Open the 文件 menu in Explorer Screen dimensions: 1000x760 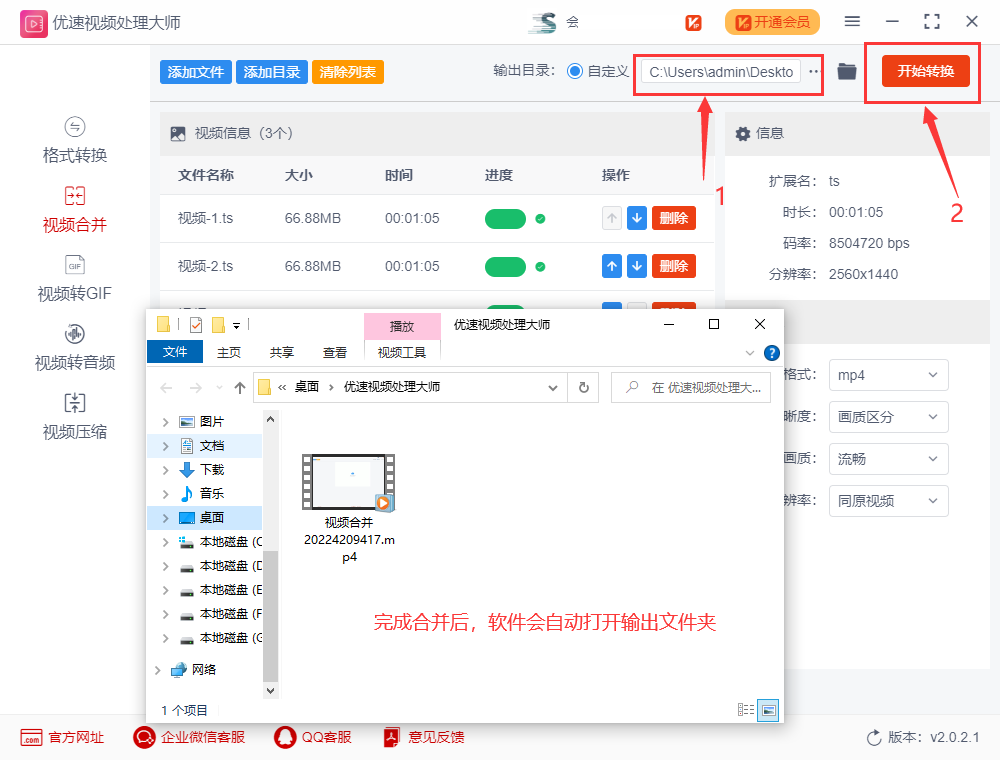point(175,351)
